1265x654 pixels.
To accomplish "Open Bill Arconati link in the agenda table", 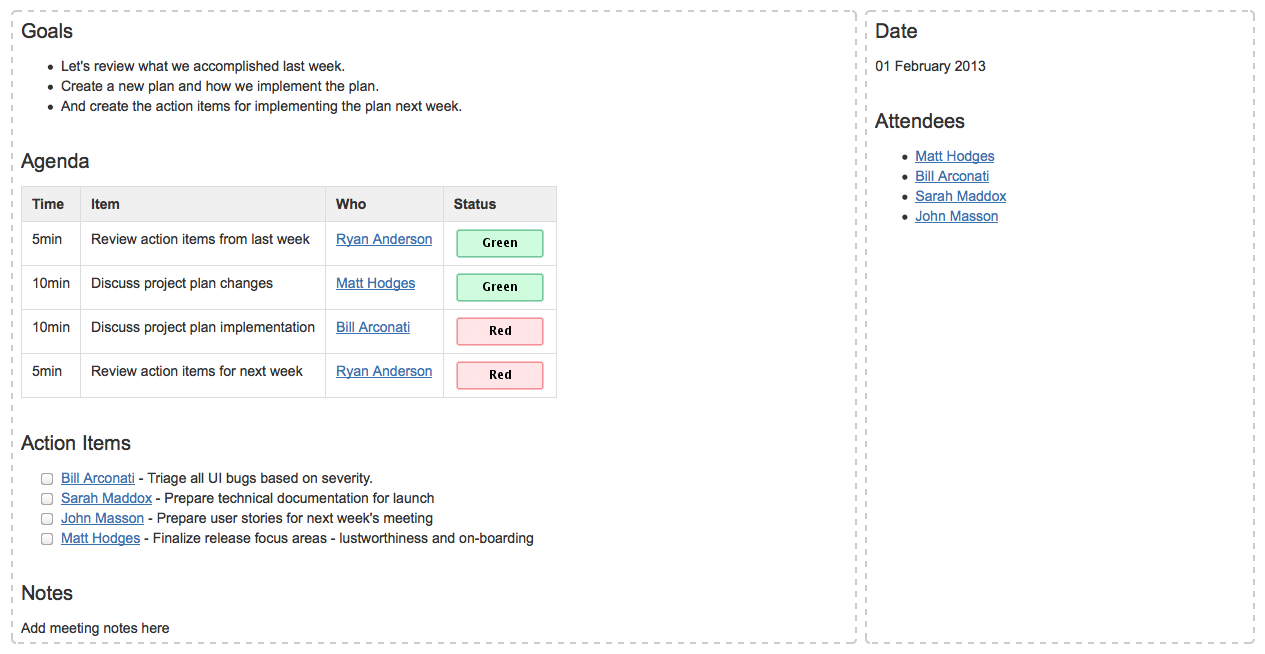I will click(373, 328).
